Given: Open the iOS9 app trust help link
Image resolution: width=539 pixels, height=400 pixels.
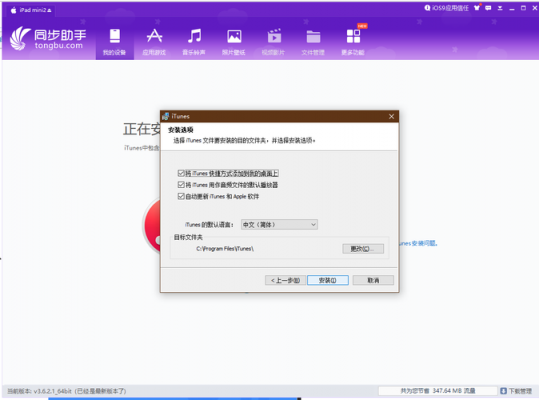Looking at the screenshot, I should [447, 8].
